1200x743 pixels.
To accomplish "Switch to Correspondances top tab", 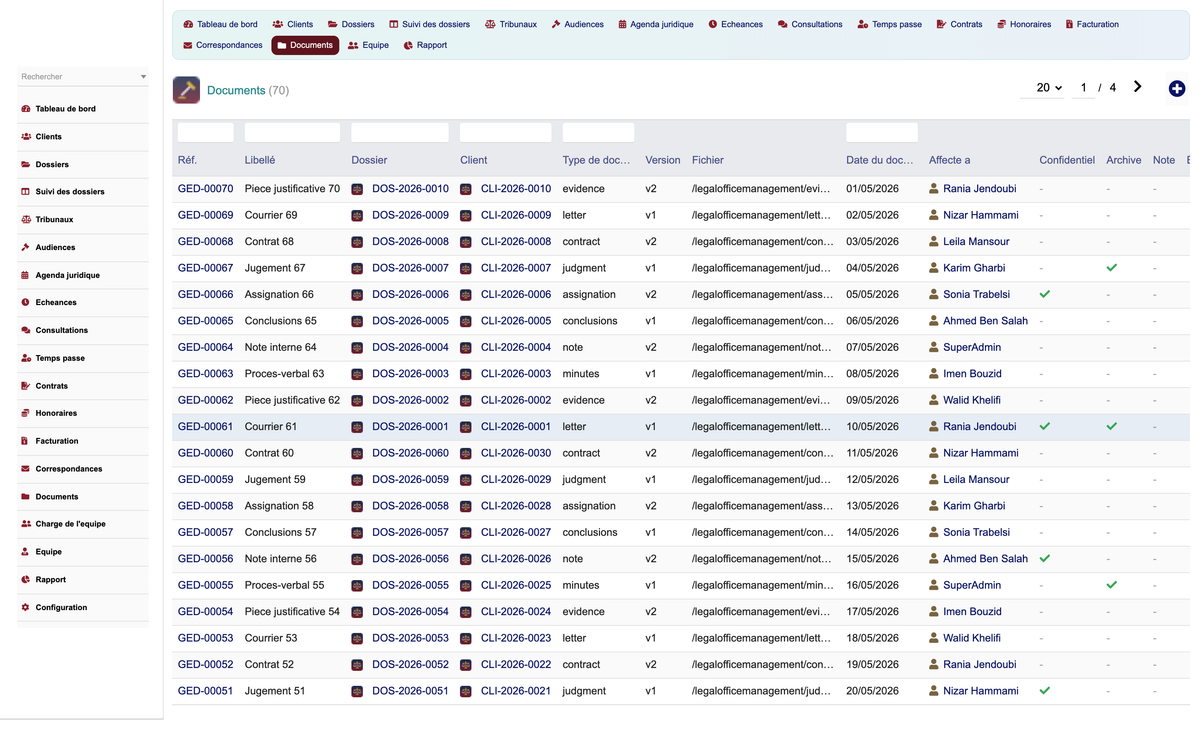I will 223,45.
